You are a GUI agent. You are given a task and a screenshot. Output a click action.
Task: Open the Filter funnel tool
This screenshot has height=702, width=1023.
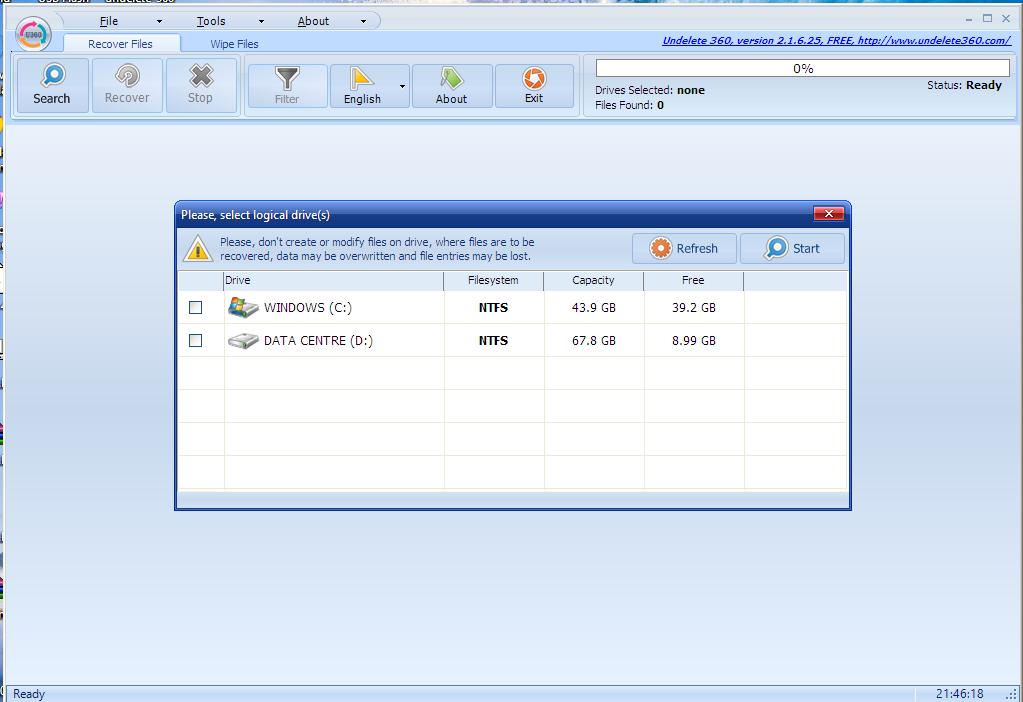(287, 78)
